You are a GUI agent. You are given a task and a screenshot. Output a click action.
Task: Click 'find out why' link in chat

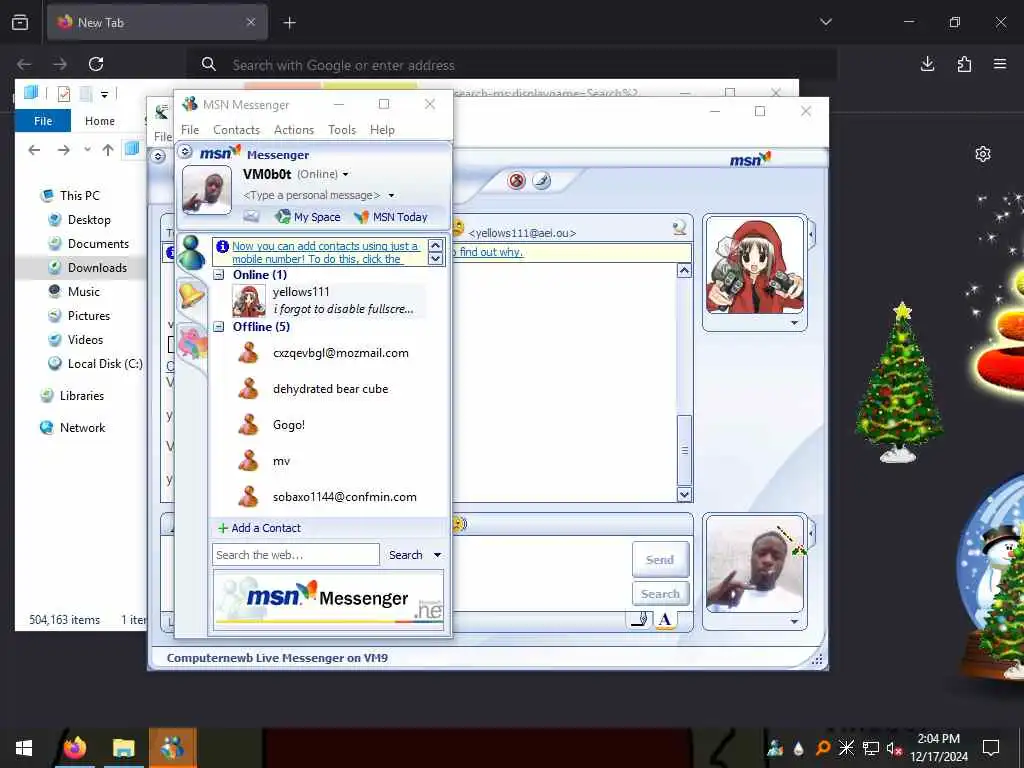[491, 252]
